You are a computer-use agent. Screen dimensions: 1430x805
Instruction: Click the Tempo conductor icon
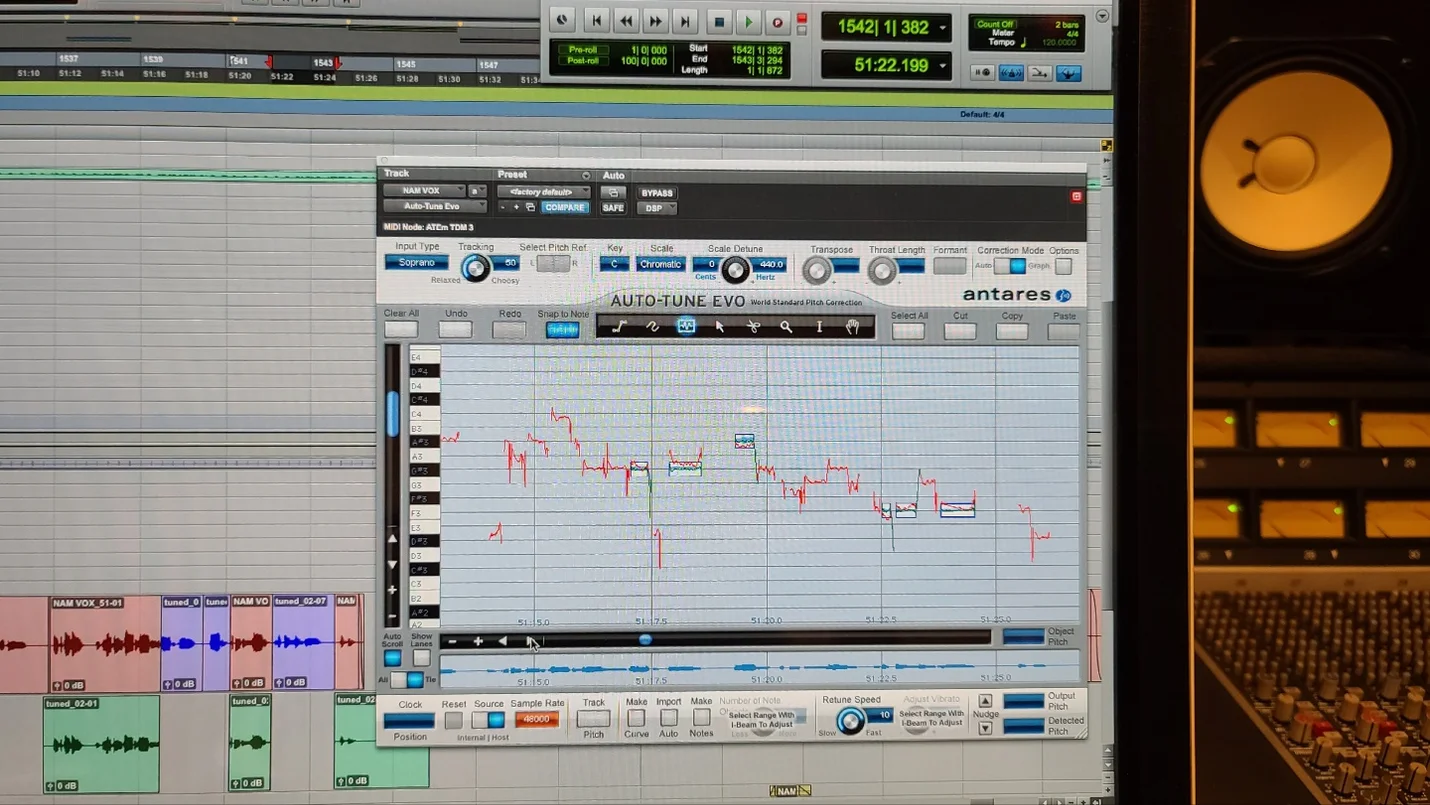[1069, 73]
